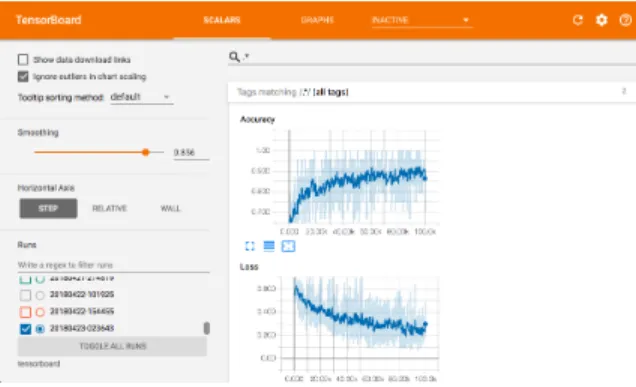
Task: Click the tag search magnifier icon
Action: (234, 56)
